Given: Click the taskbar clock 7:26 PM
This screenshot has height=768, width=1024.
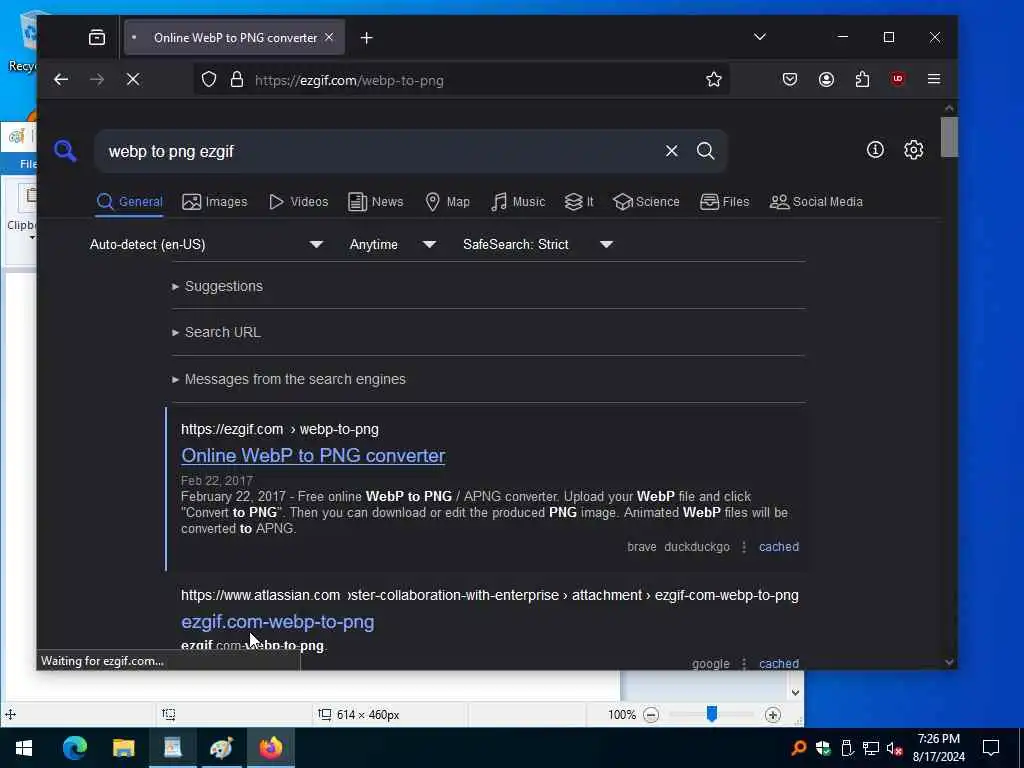Looking at the screenshot, I should (938, 739).
